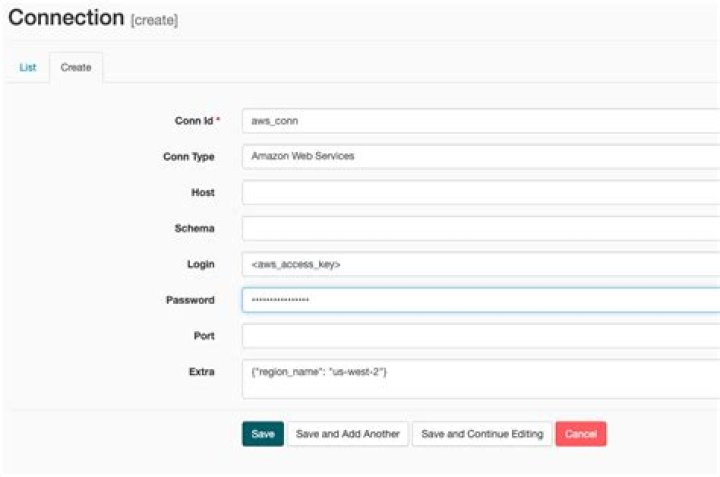Cancel the connection creation
Viewport: 720px width, 477px height.
click(580, 434)
